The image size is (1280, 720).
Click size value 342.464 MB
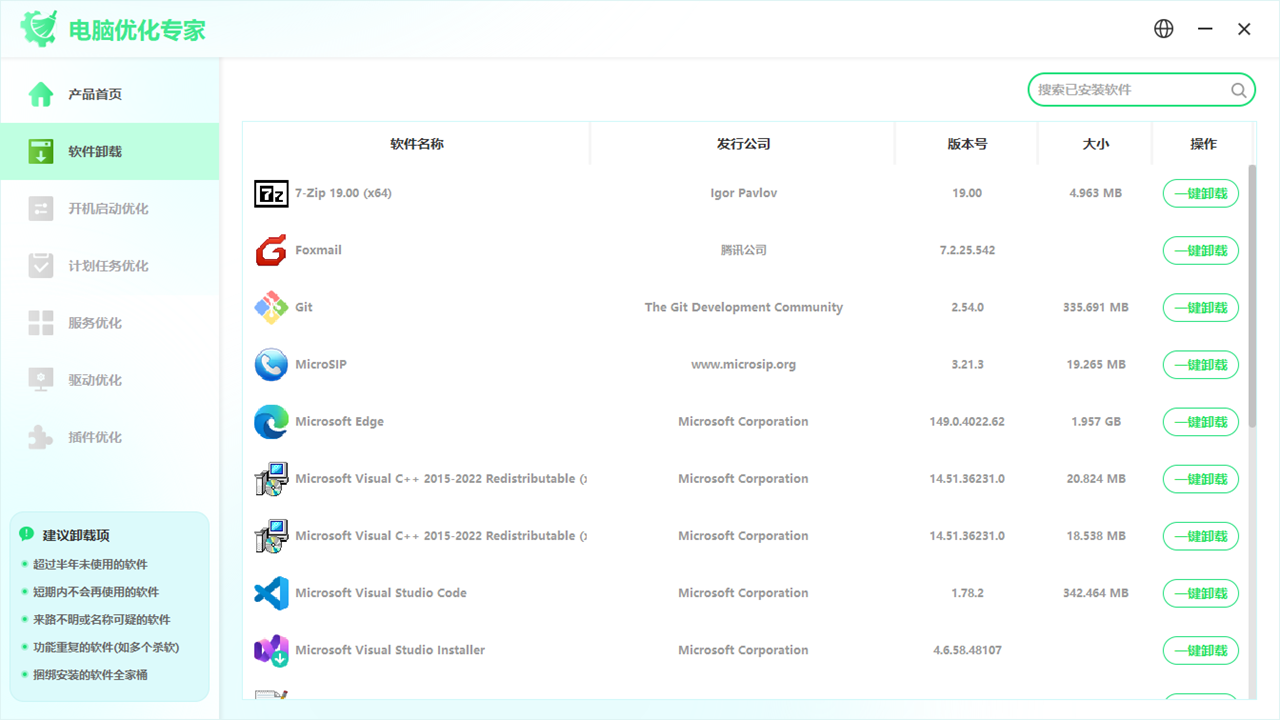coord(1095,593)
